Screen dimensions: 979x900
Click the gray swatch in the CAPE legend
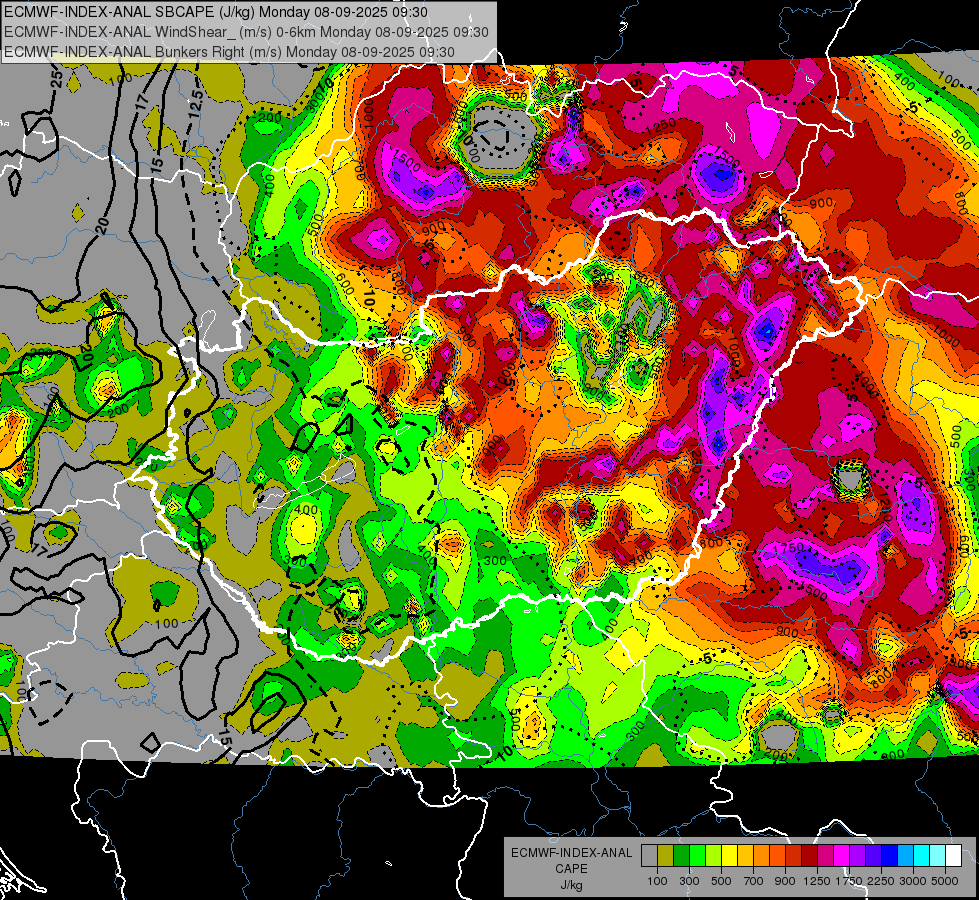coord(649,856)
